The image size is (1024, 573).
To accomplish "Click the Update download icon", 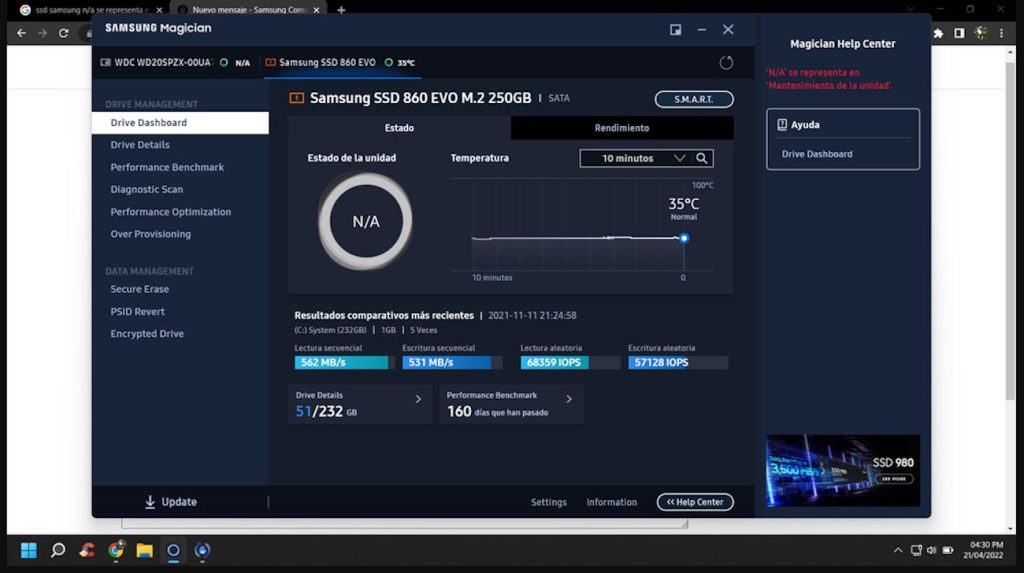I will pos(150,502).
